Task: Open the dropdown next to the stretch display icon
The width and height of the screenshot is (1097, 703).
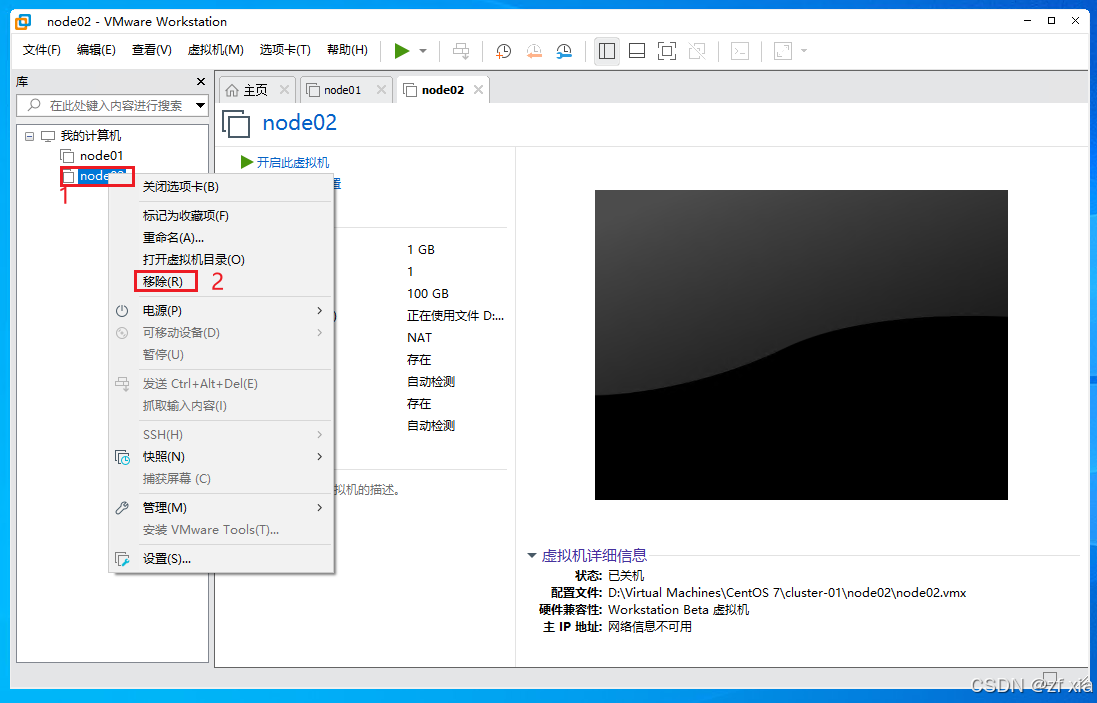Action: pos(804,51)
